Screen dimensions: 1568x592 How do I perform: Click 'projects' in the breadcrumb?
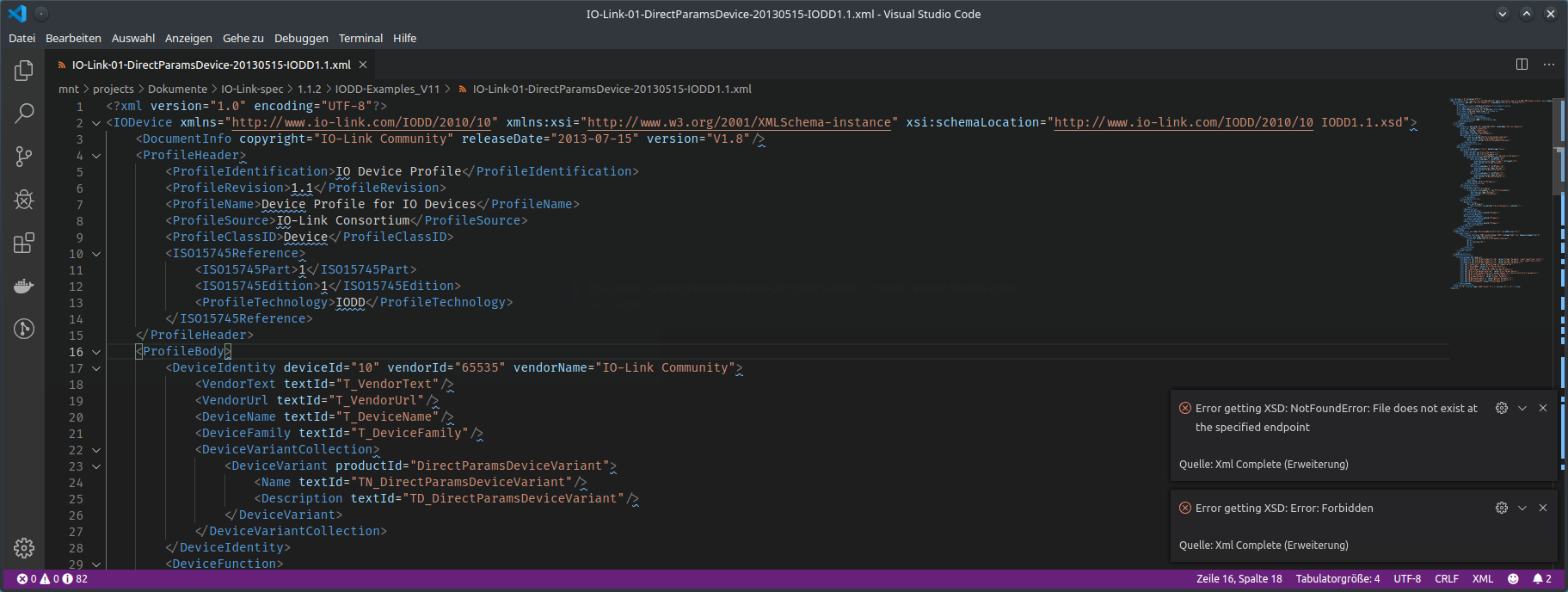click(x=114, y=89)
